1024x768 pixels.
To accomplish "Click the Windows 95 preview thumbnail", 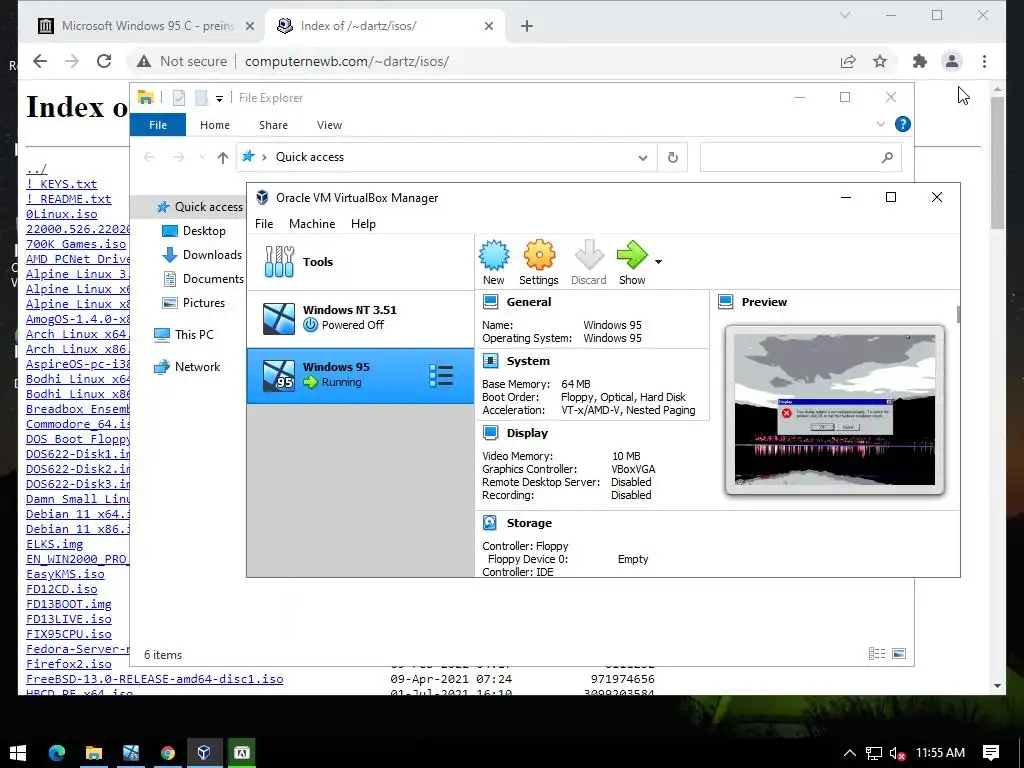I will click(x=835, y=409).
